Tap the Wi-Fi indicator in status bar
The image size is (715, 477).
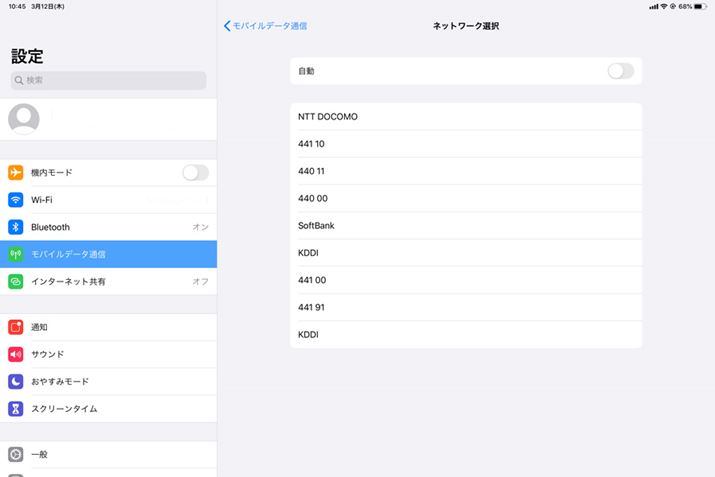pos(664,6)
